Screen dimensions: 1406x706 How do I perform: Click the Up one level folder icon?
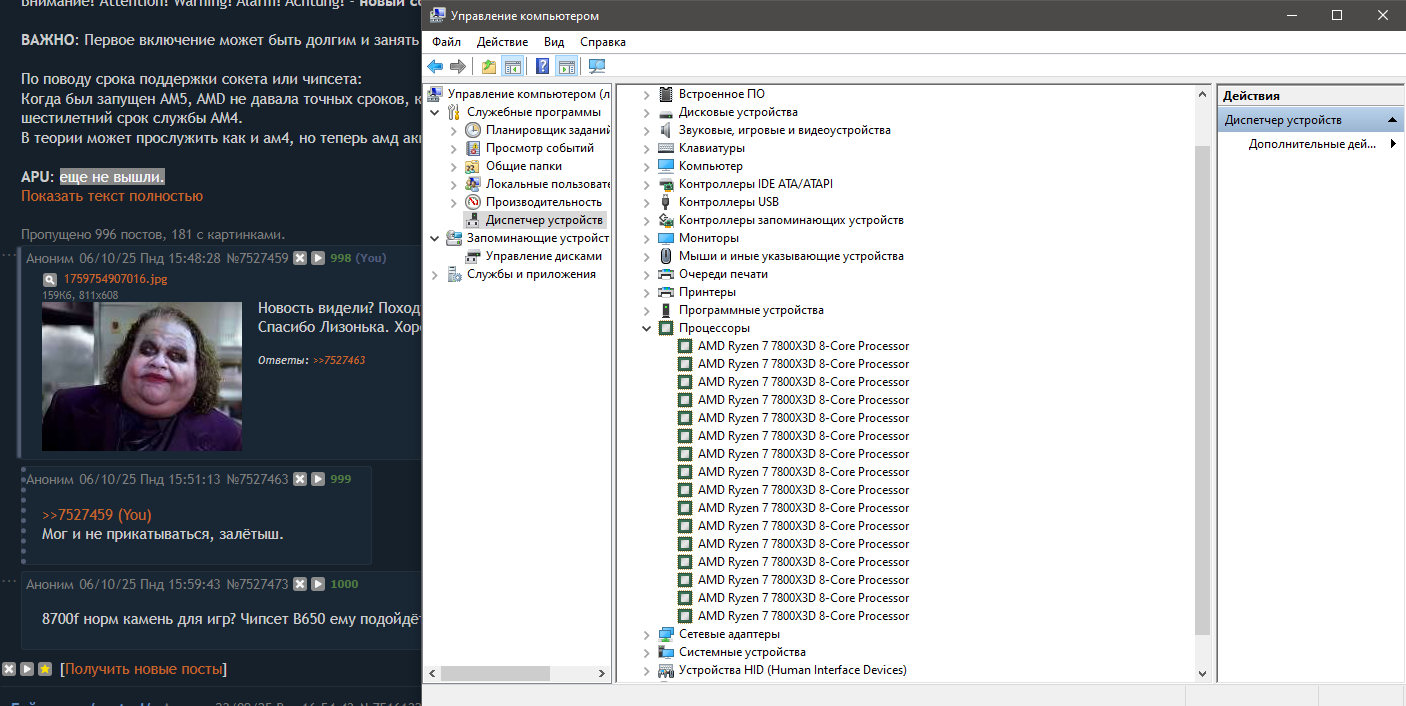(488, 66)
